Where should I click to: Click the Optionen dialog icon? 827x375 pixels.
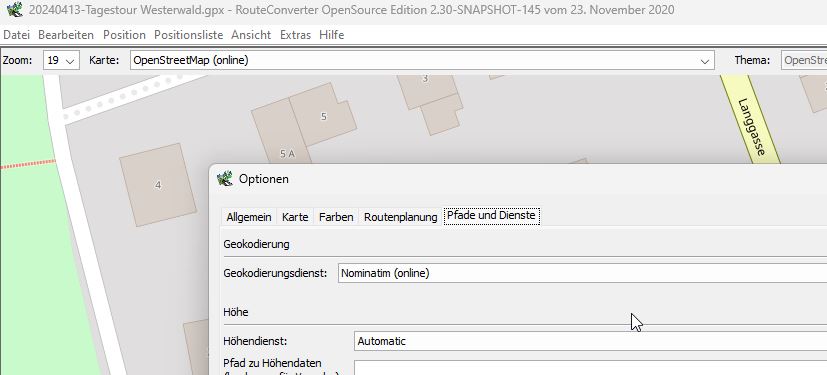click(225, 178)
